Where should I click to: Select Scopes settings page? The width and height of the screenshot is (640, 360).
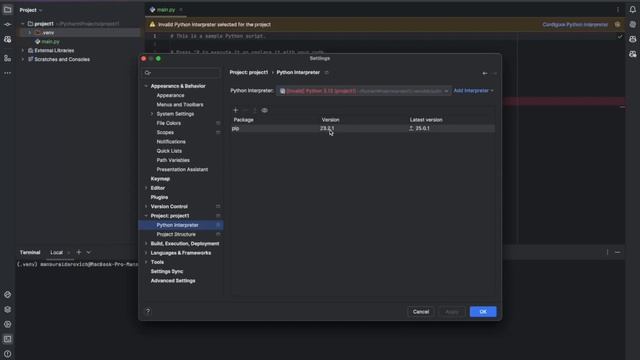(165, 132)
